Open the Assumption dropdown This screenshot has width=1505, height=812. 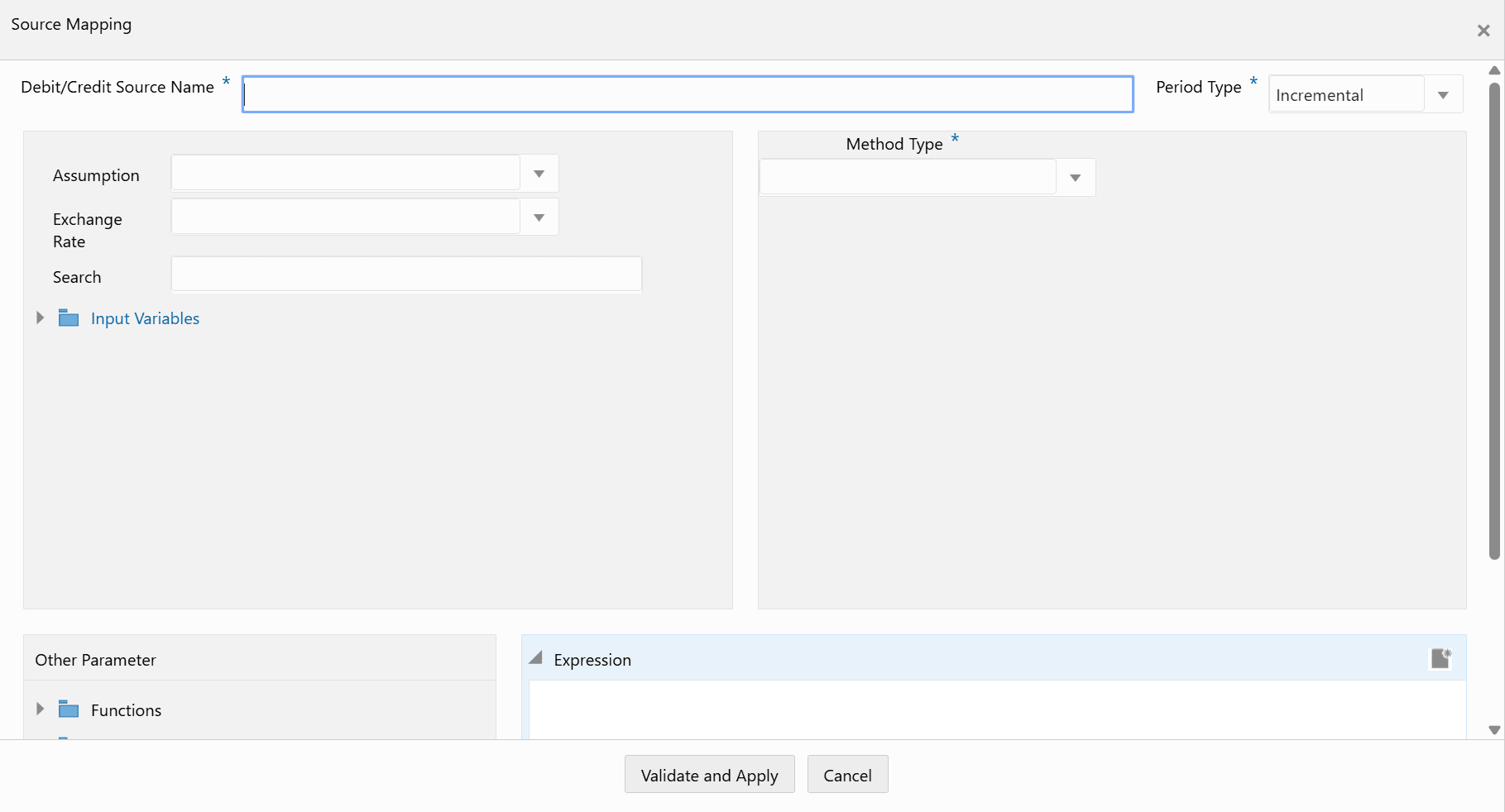point(538,173)
